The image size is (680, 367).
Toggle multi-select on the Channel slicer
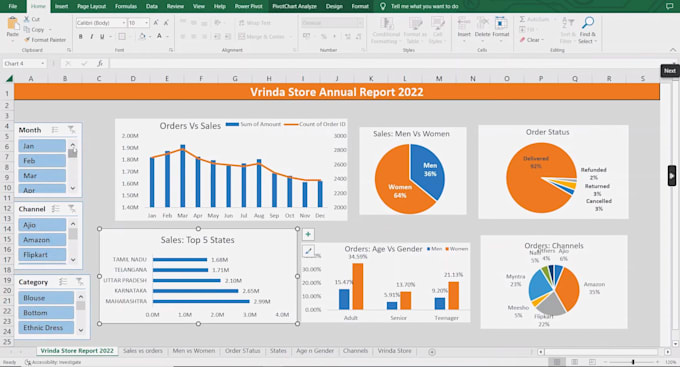point(56,209)
